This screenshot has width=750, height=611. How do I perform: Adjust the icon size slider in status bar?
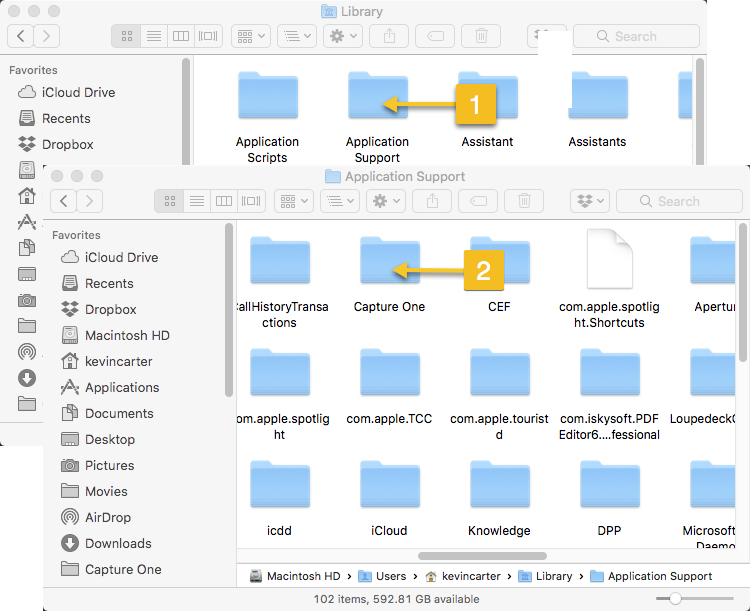(x=676, y=598)
